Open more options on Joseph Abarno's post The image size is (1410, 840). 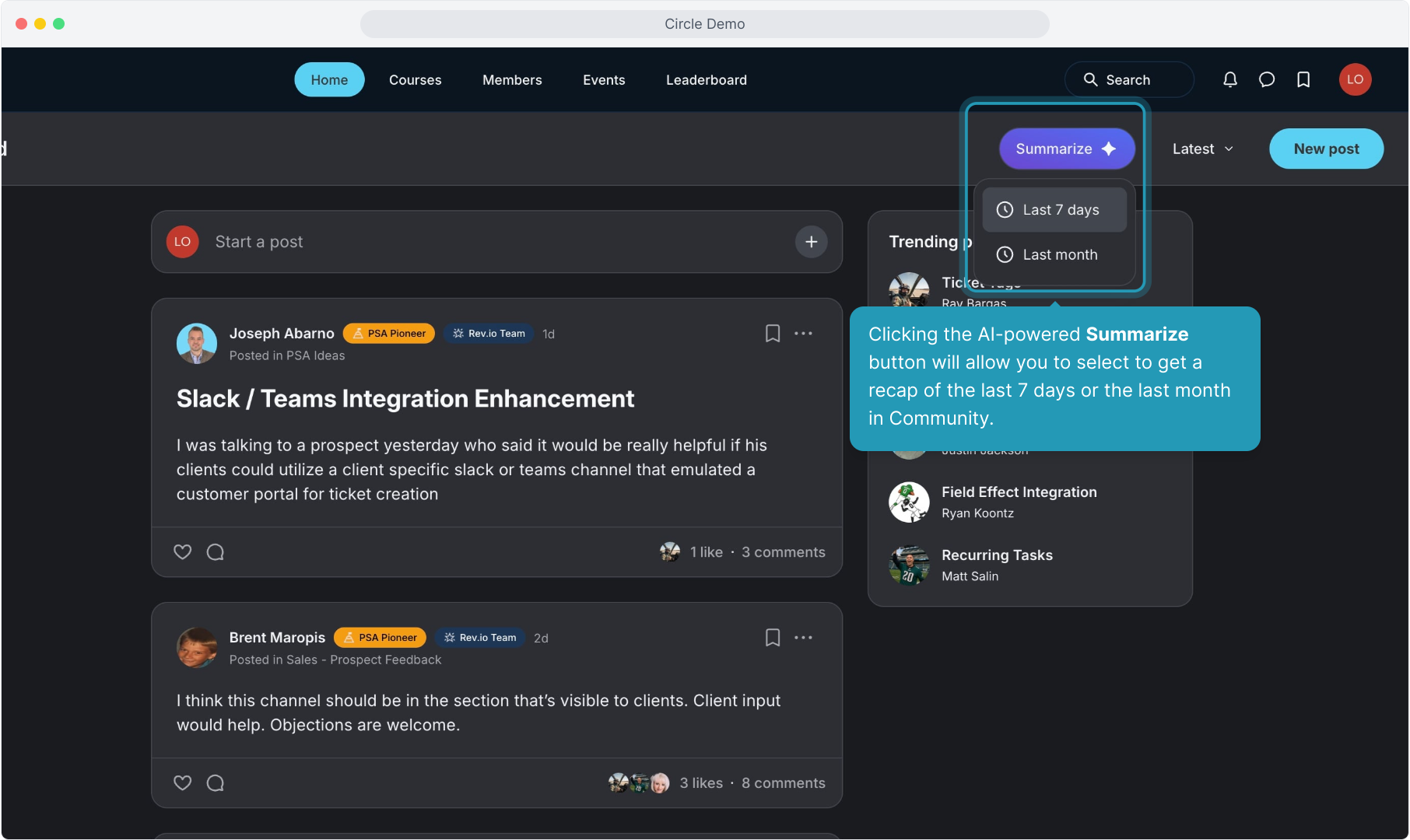coord(803,334)
